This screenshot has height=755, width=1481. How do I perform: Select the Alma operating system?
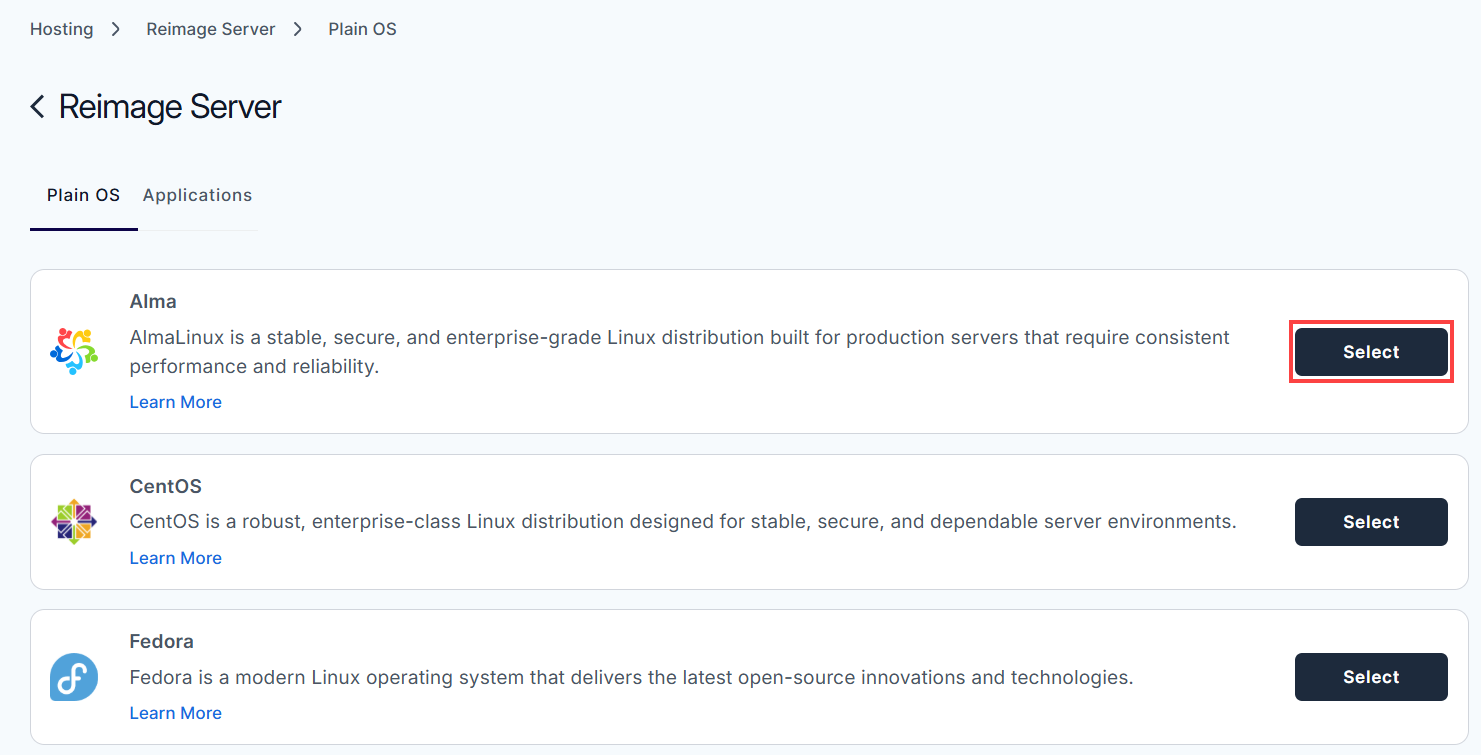coord(1371,352)
